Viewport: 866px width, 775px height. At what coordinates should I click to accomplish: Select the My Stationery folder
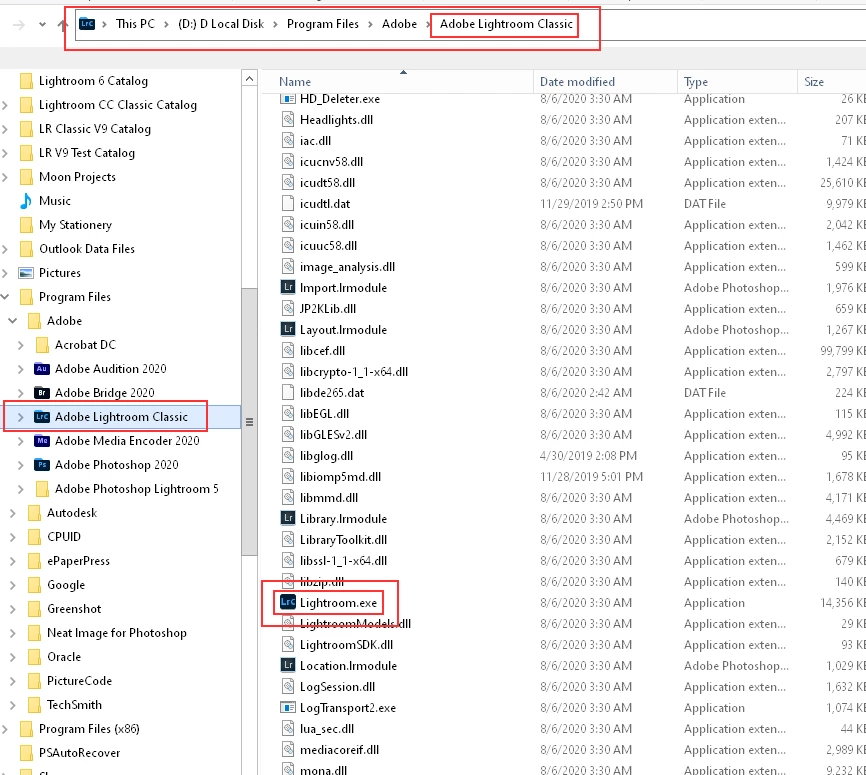pos(75,225)
